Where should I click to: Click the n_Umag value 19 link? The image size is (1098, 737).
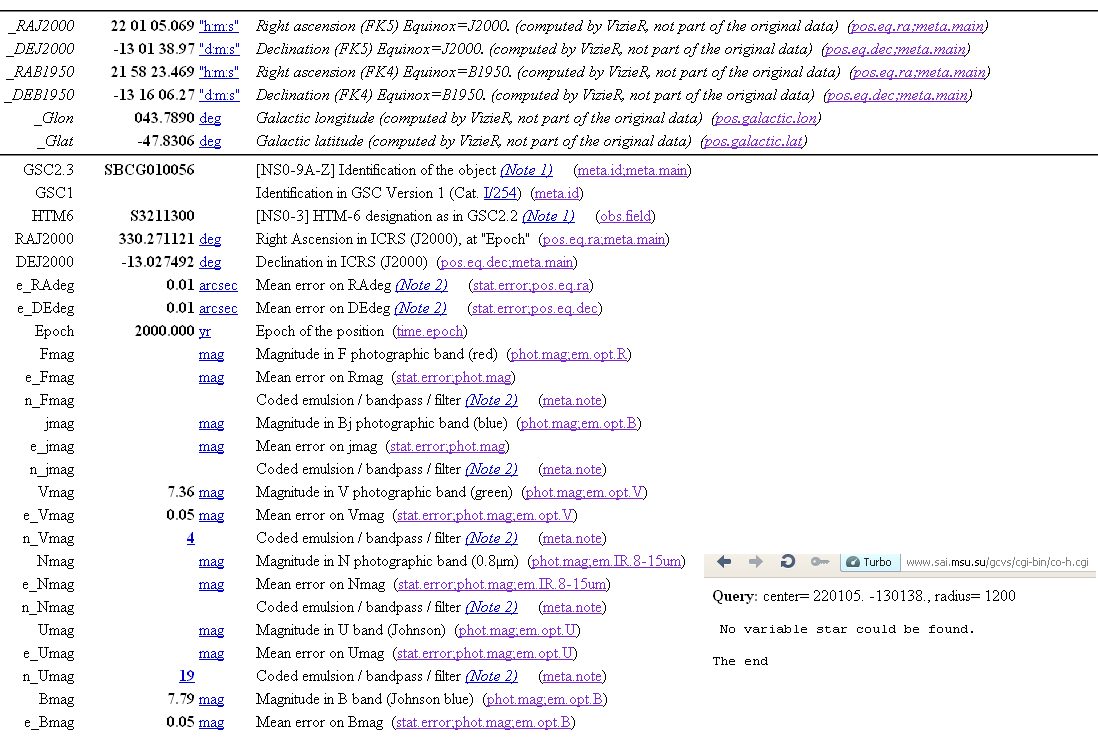[186, 676]
